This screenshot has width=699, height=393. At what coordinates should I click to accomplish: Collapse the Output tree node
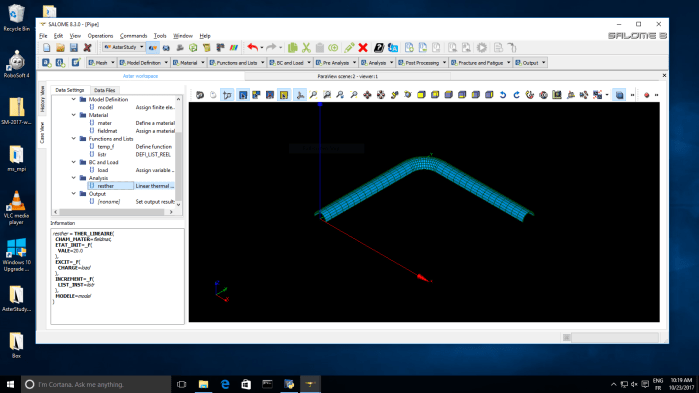point(74,194)
